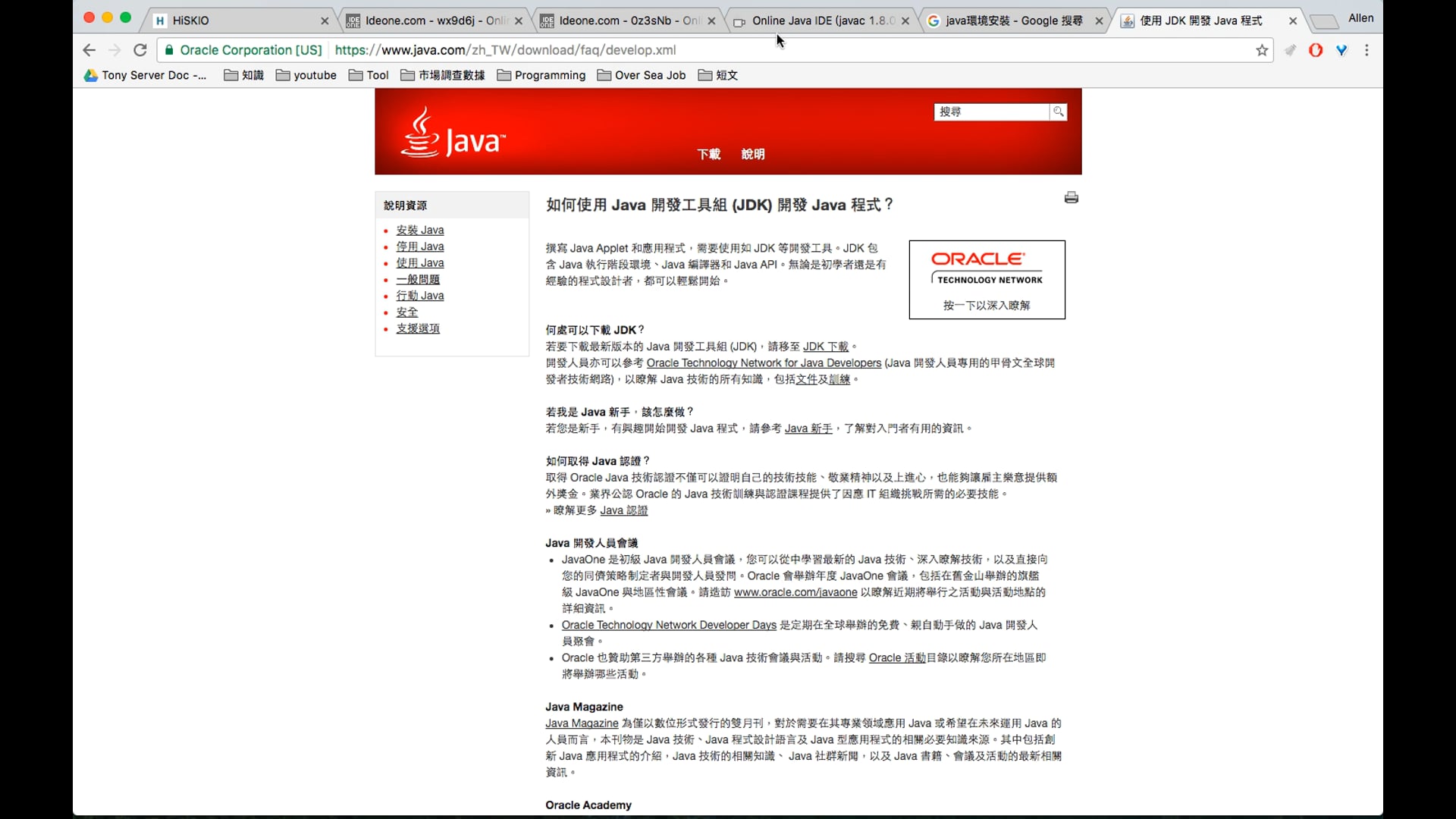Bookmark the page using the star icon
The width and height of the screenshot is (1456, 819).
[x=1262, y=50]
